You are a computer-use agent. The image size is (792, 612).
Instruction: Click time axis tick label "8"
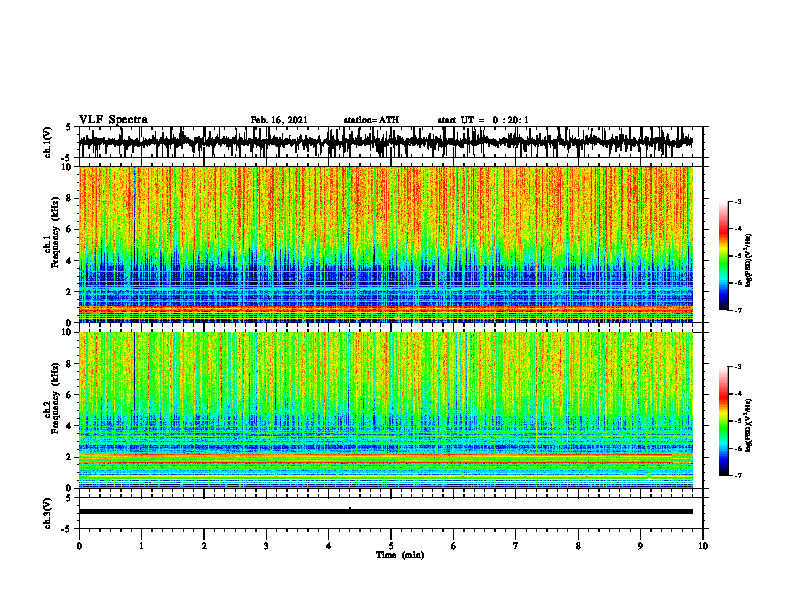578,546
